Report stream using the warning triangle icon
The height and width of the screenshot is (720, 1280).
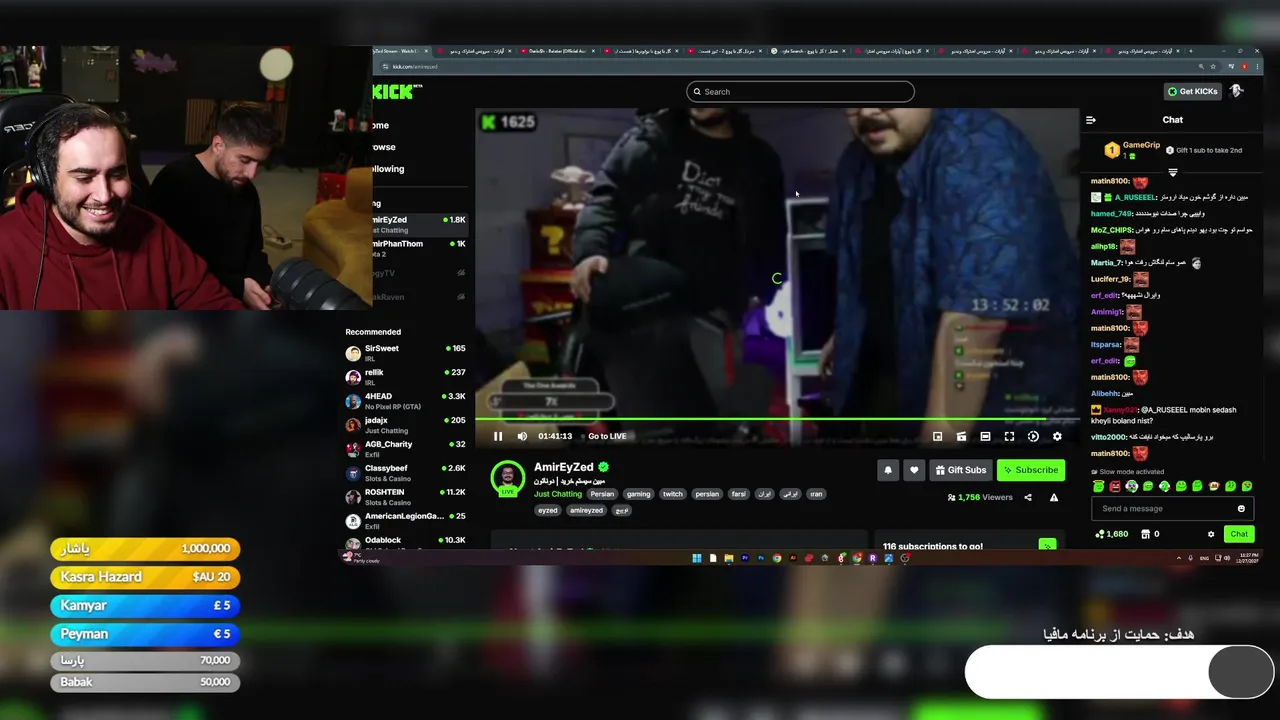tap(1053, 497)
